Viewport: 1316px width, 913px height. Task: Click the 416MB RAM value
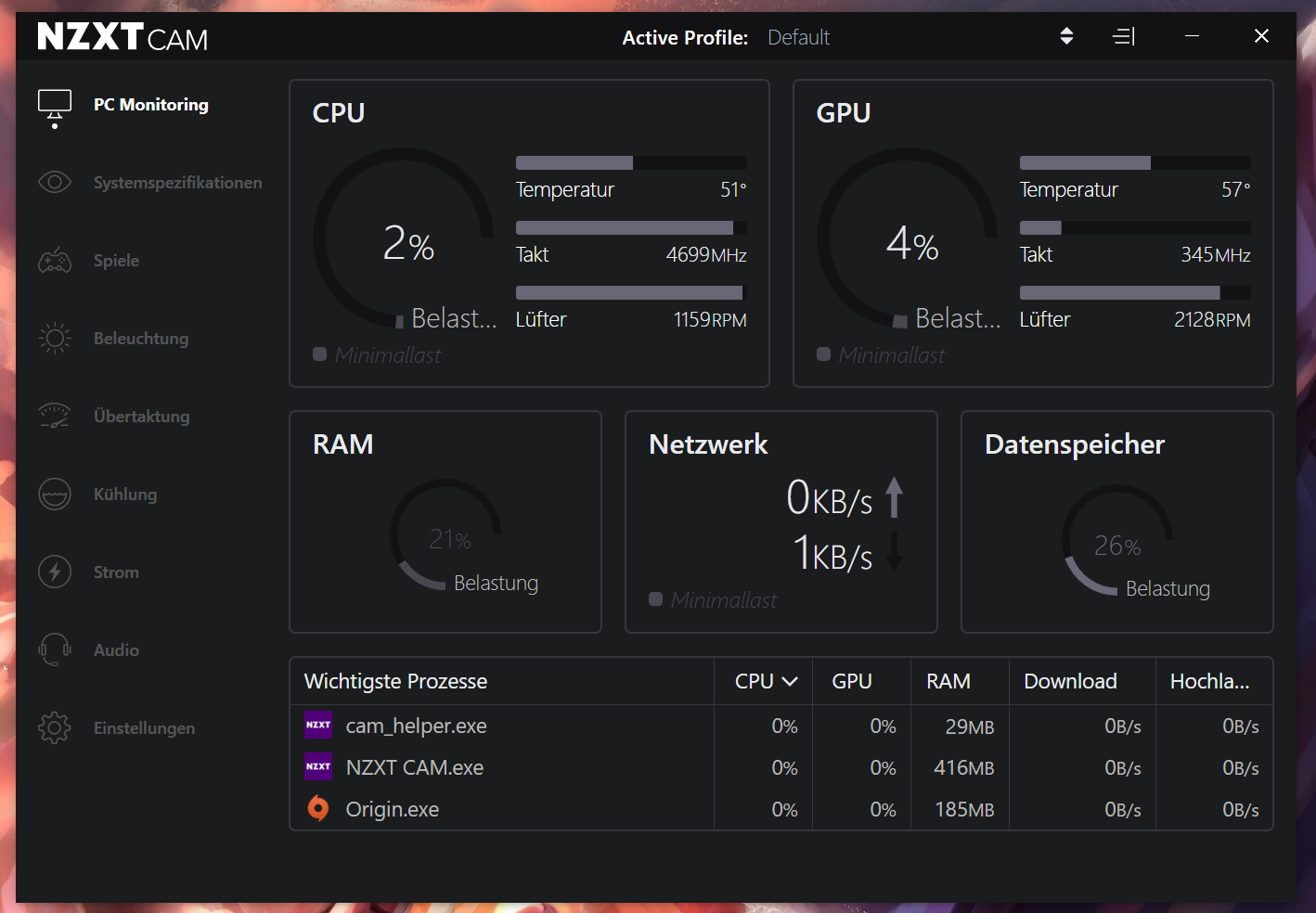click(x=964, y=767)
